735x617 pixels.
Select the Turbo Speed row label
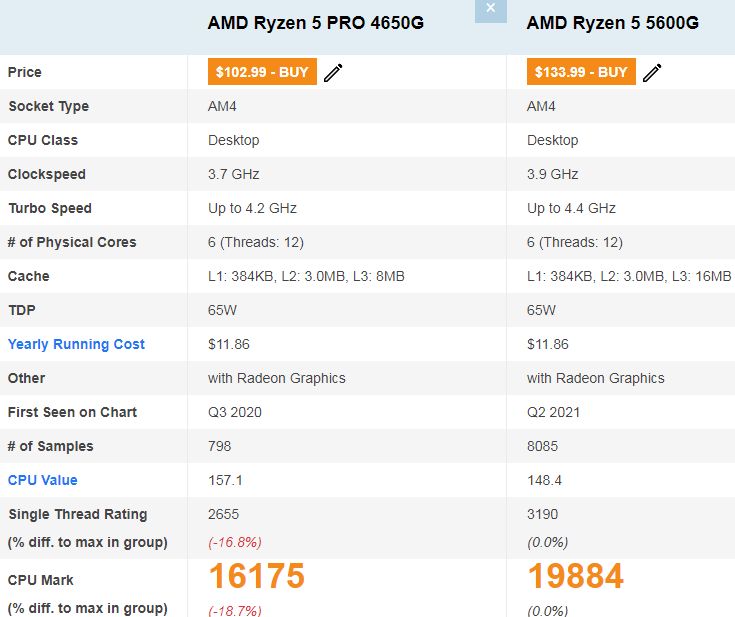coord(50,208)
